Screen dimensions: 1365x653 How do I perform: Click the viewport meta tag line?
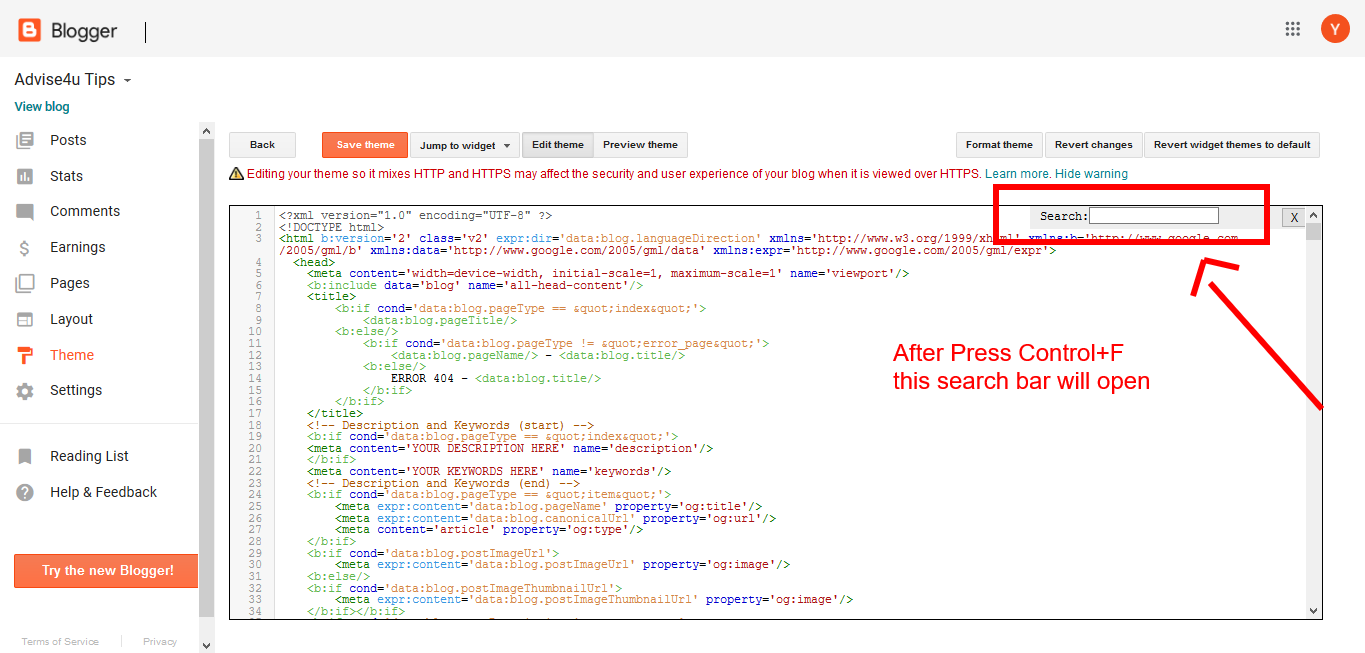coord(608,273)
